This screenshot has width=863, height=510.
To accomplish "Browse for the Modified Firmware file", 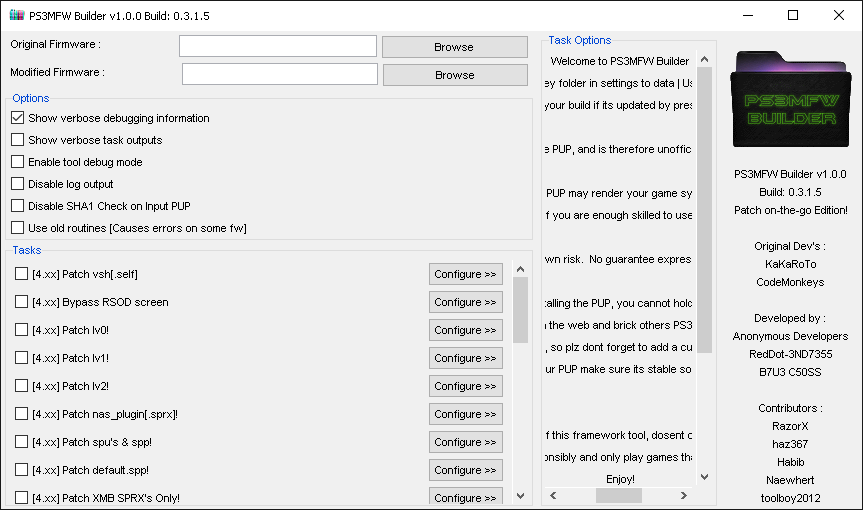I will tap(455, 75).
